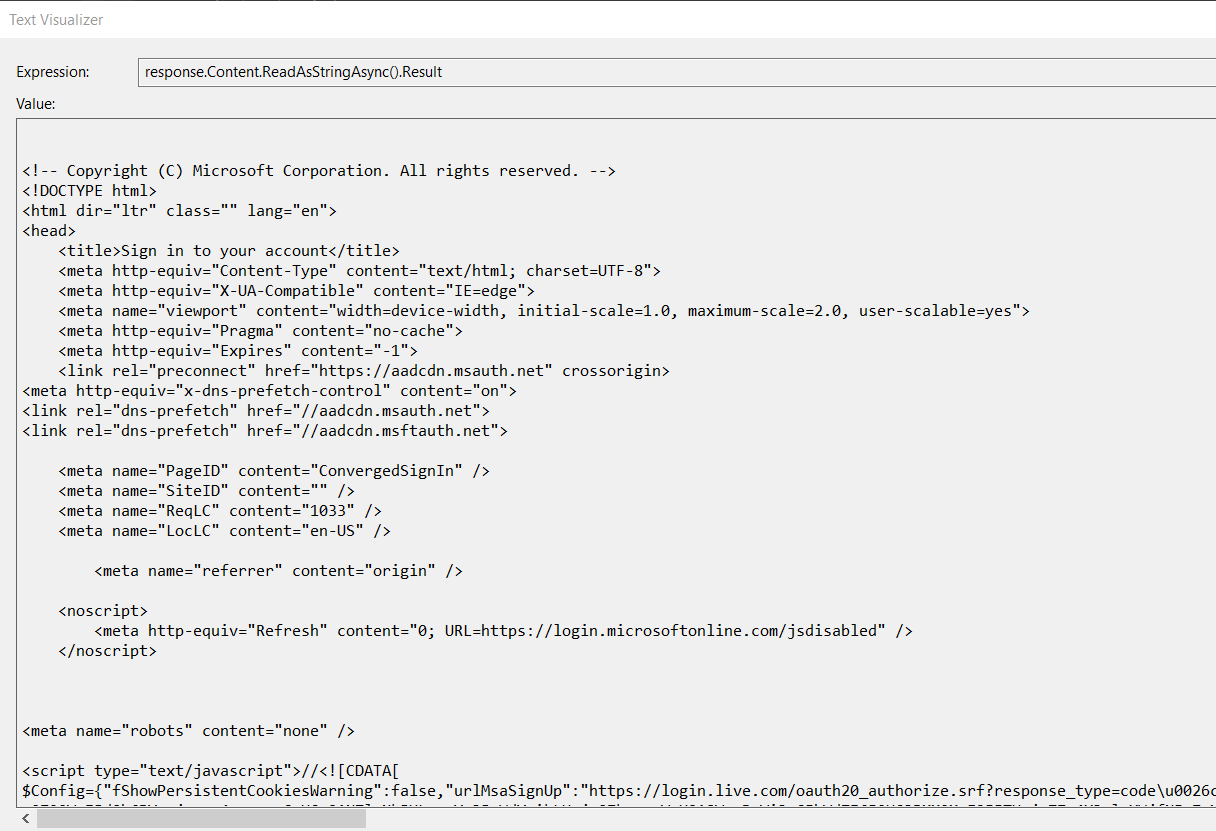Click the robots meta tag line
Viewport: 1216px width, 831px height.
(188, 731)
